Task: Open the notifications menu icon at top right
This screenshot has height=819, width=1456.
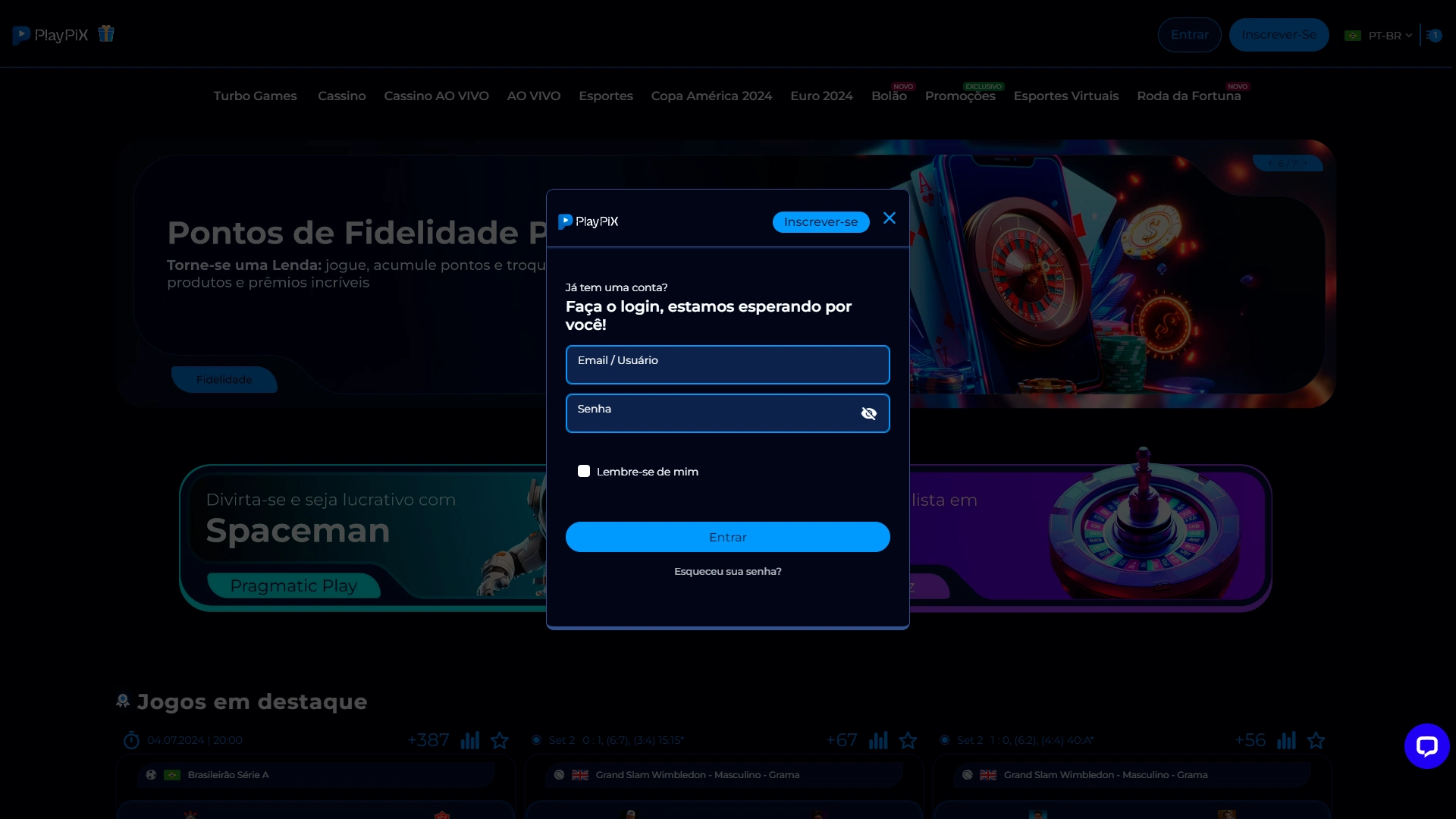Action: (1433, 35)
